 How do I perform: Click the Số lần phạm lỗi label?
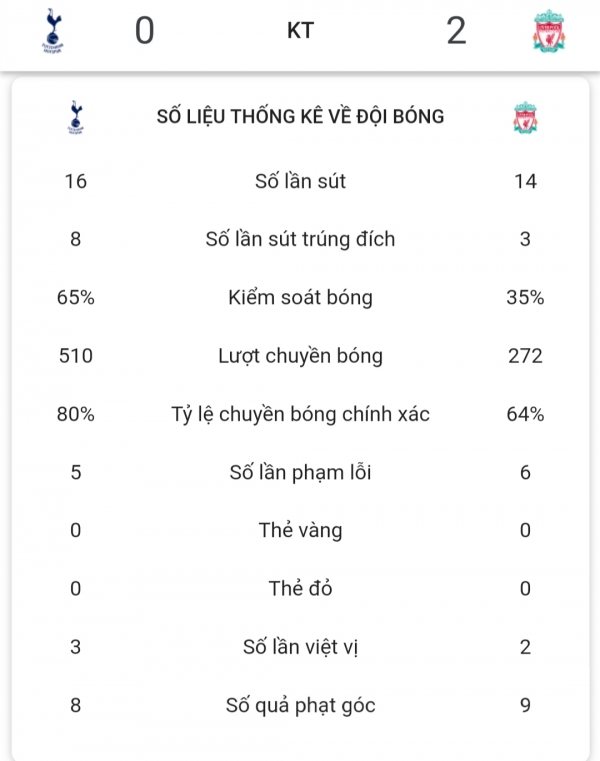point(300,472)
